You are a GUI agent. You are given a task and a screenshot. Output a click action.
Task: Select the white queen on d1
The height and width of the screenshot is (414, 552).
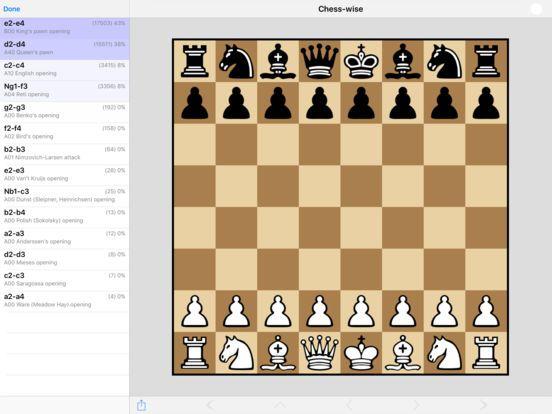pos(320,353)
